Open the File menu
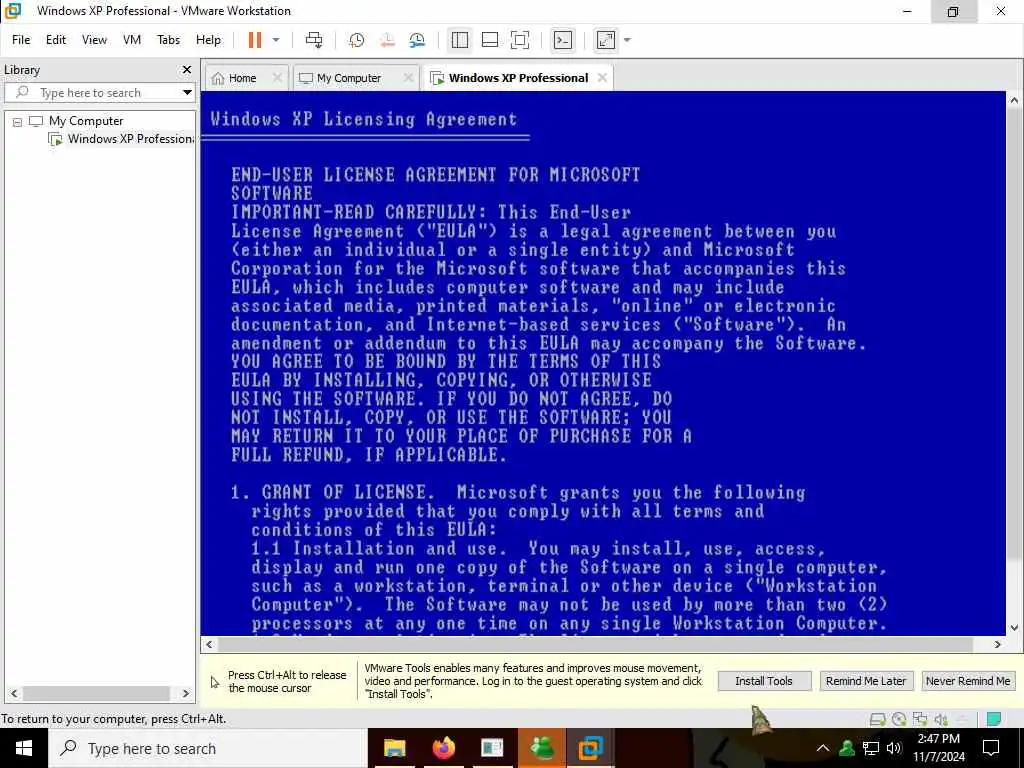This screenshot has height=768, width=1024. click(x=21, y=40)
